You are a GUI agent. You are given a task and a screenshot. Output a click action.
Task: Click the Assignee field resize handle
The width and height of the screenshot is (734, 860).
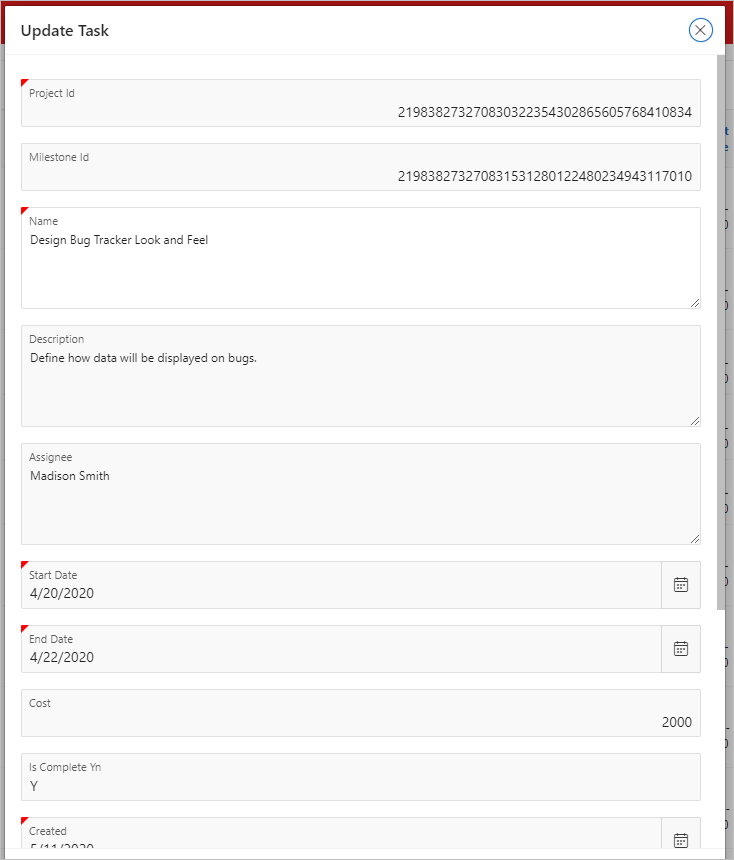click(696, 538)
